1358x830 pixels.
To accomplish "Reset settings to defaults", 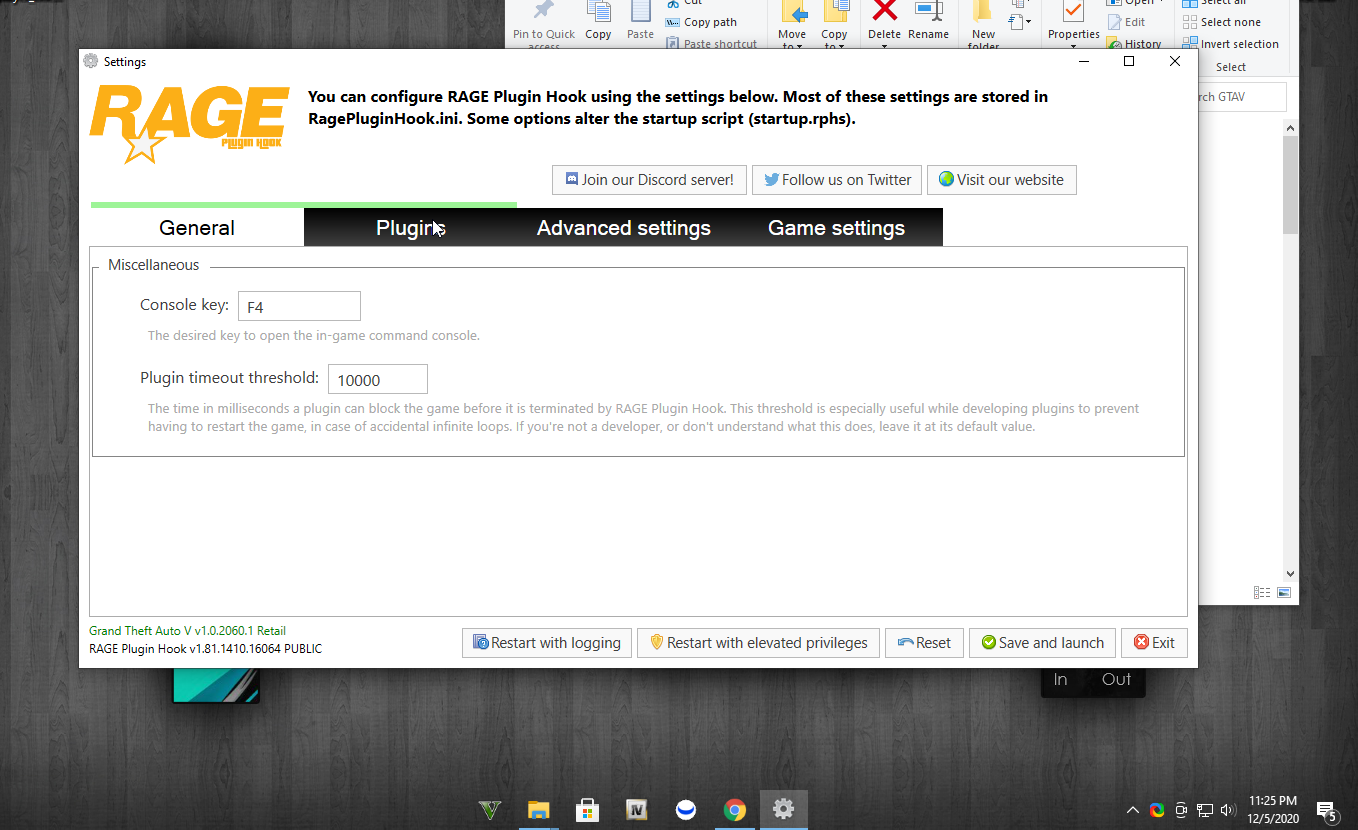I will [x=924, y=643].
